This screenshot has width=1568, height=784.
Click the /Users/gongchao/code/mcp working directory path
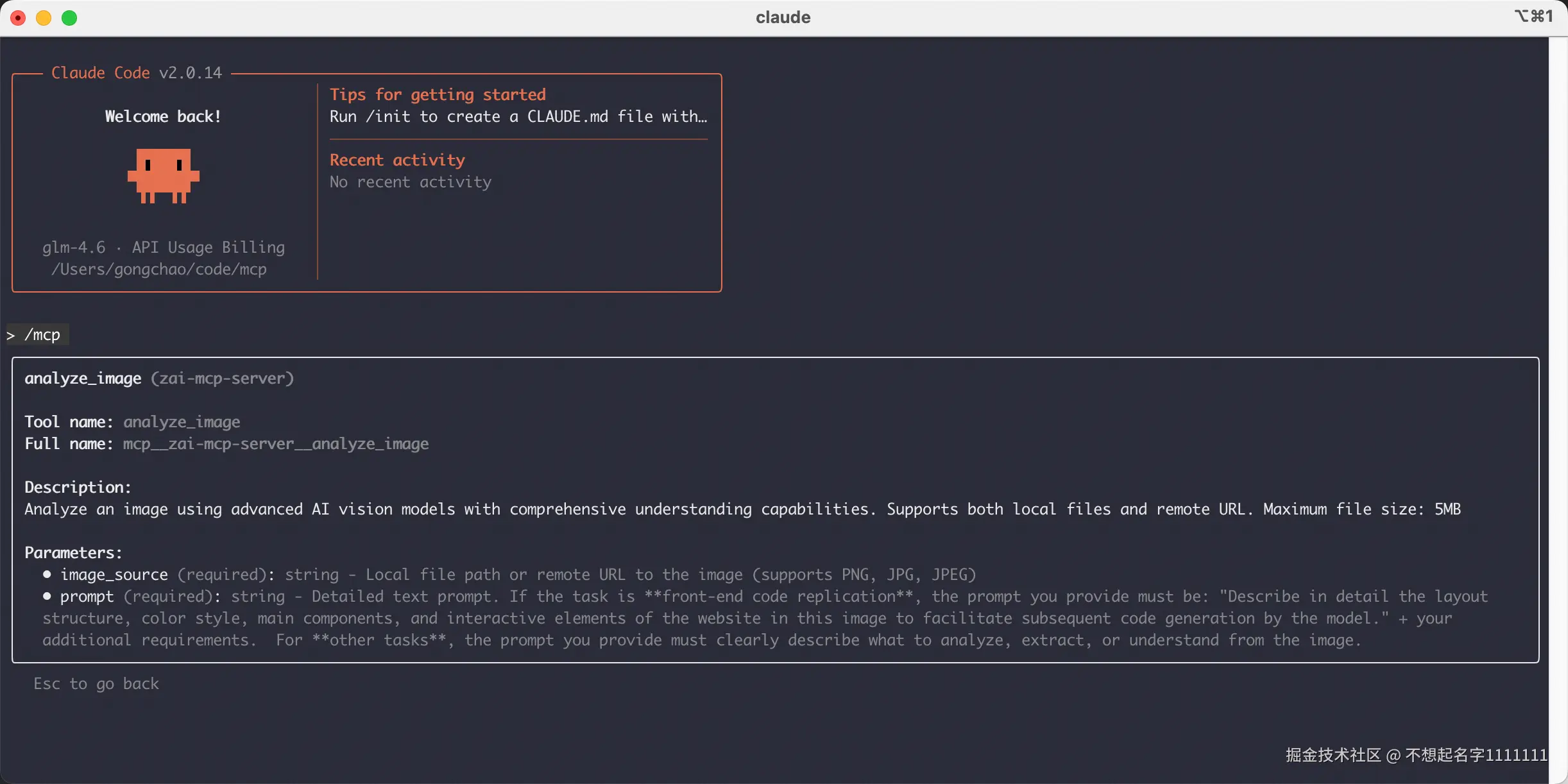159,269
